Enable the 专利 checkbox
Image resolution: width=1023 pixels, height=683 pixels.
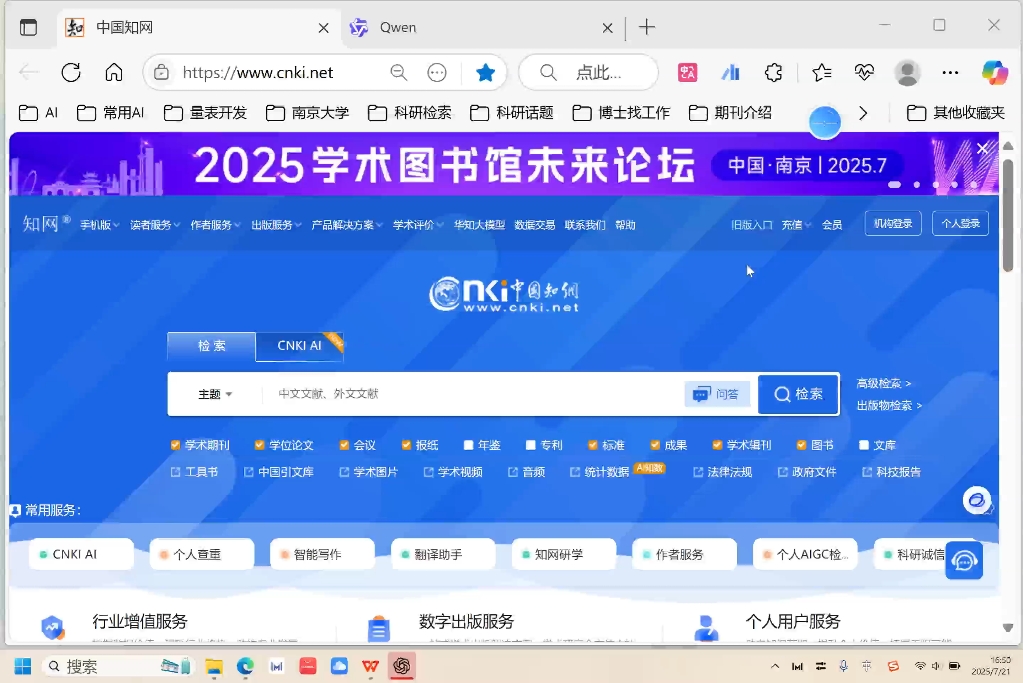[530, 445]
